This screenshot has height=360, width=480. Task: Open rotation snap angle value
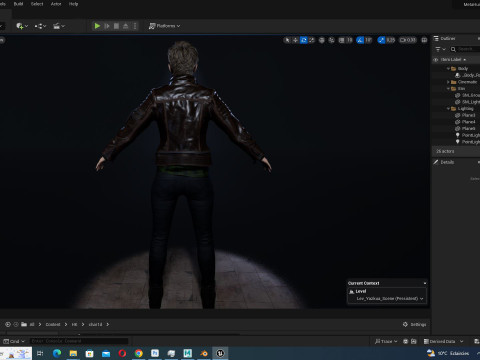(x=368, y=40)
